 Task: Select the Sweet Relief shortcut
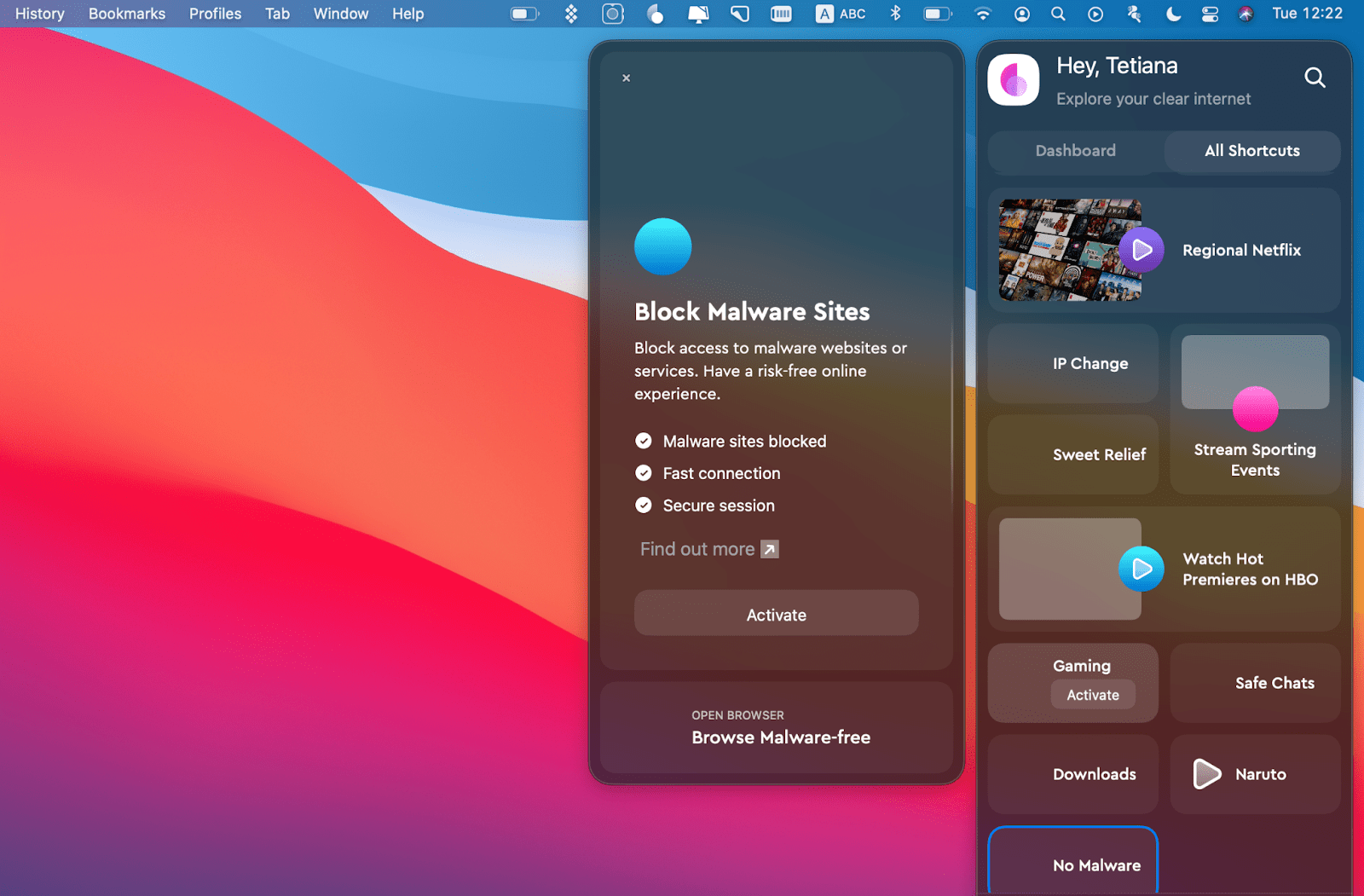pyautogui.click(x=1073, y=454)
